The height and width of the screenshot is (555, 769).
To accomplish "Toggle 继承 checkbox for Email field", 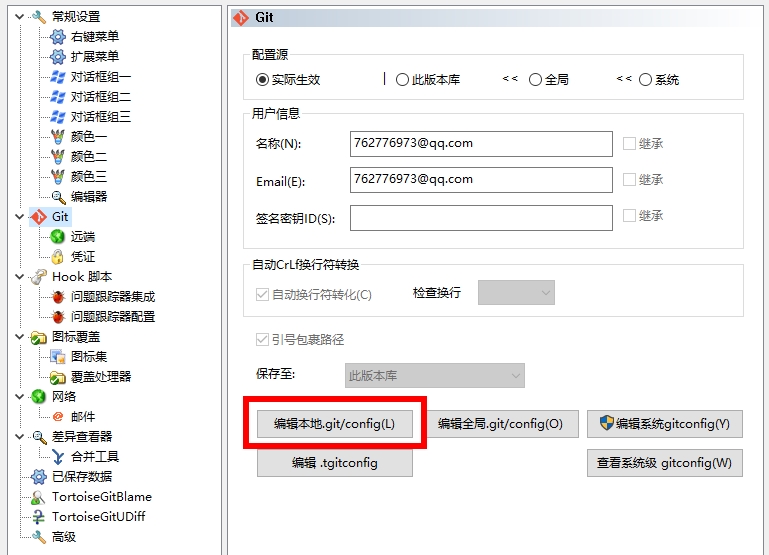I will click(629, 179).
